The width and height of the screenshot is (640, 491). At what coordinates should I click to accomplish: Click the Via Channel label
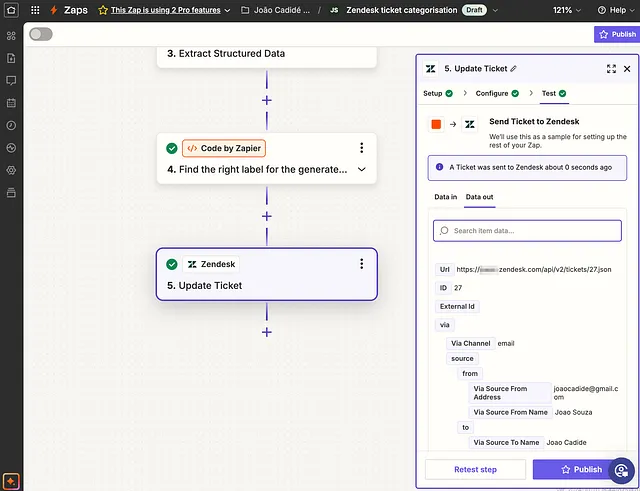click(x=471, y=343)
